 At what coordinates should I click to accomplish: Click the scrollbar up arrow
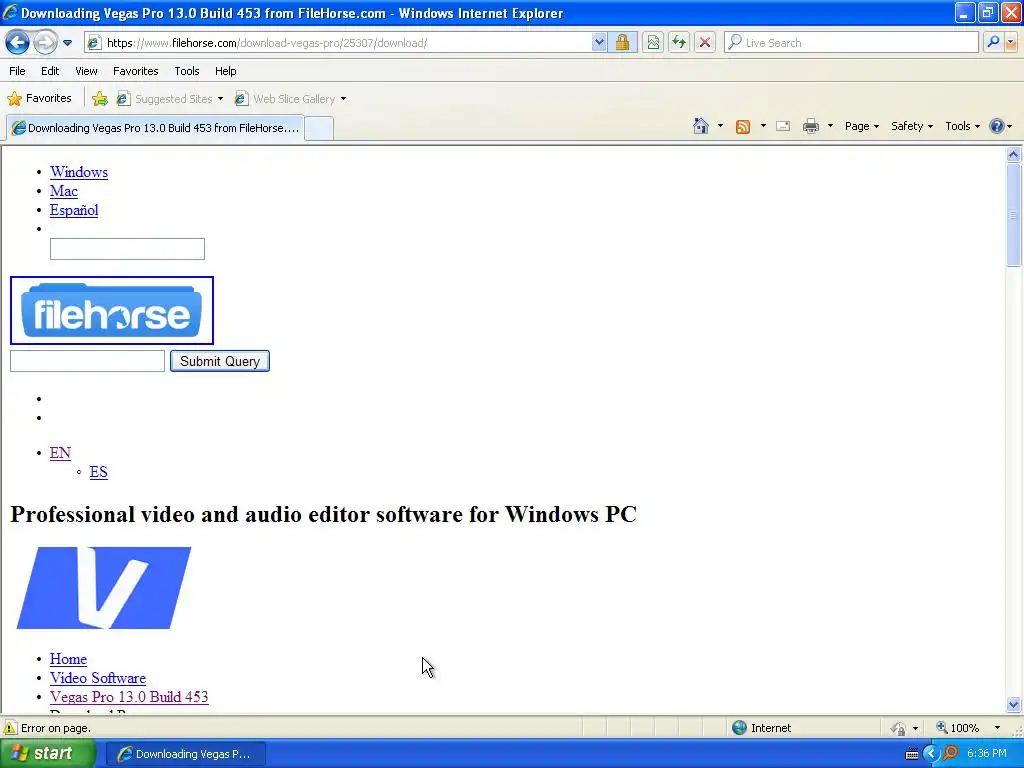tap(1014, 155)
